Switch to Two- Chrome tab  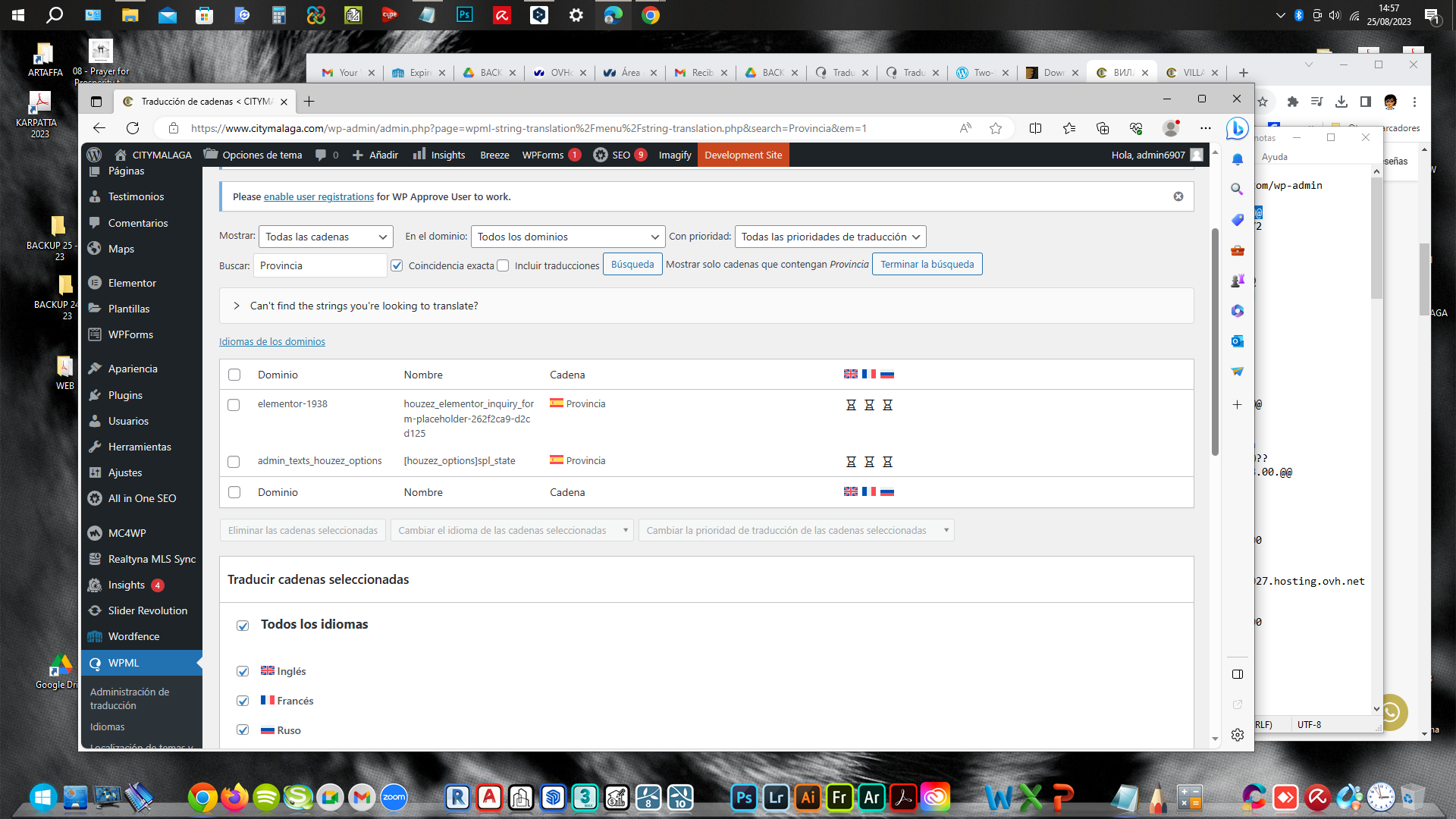pyautogui.click(x=981, y=73)
